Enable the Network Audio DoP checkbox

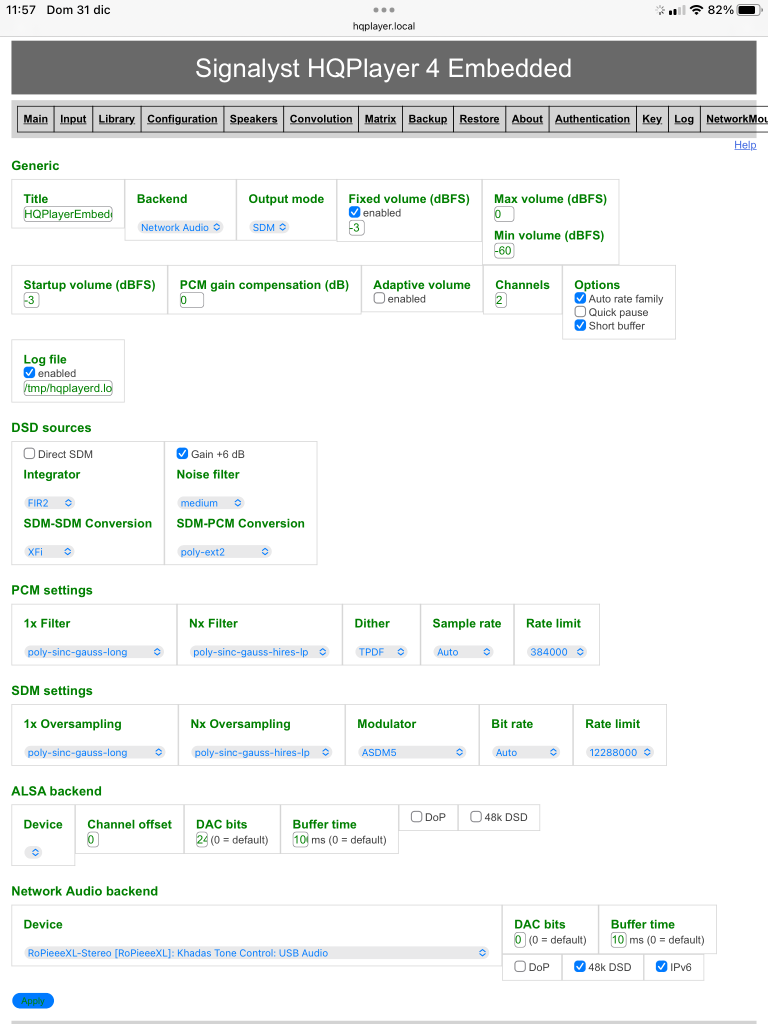[x=520, y=967]
